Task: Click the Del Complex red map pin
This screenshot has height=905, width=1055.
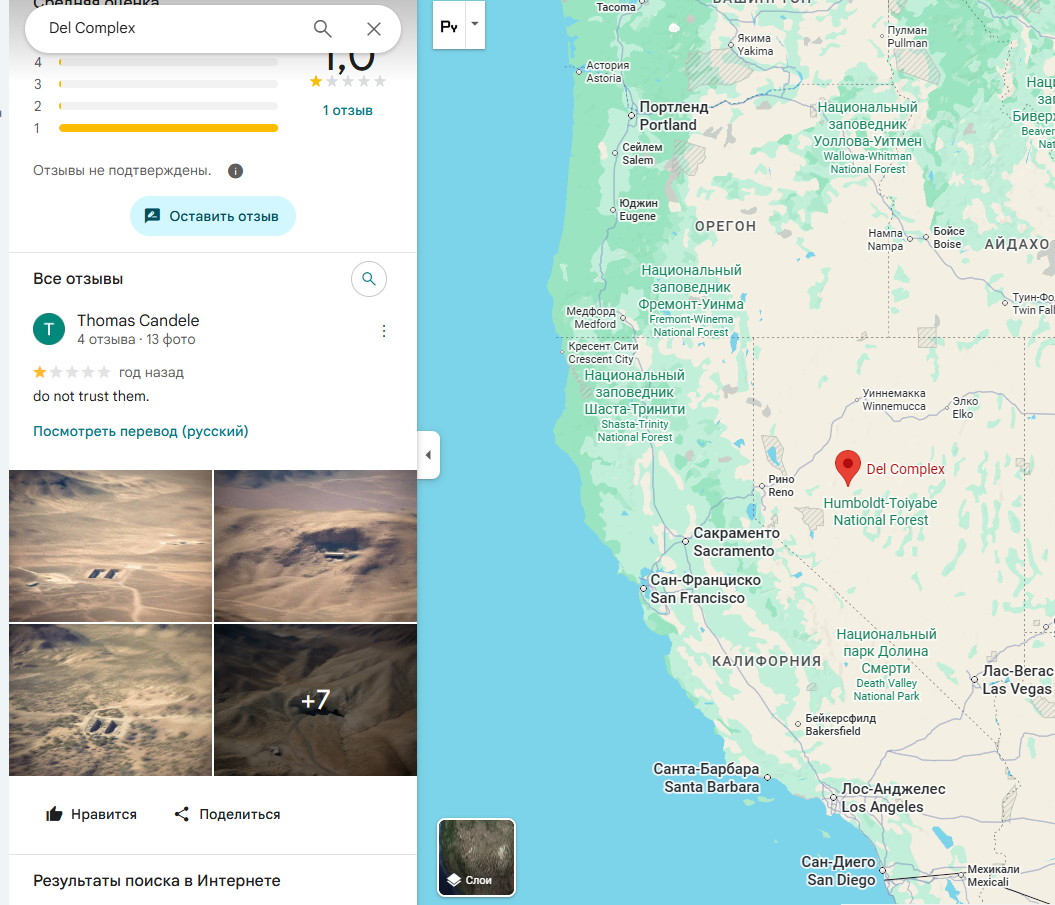Action: tap(848, 468)
